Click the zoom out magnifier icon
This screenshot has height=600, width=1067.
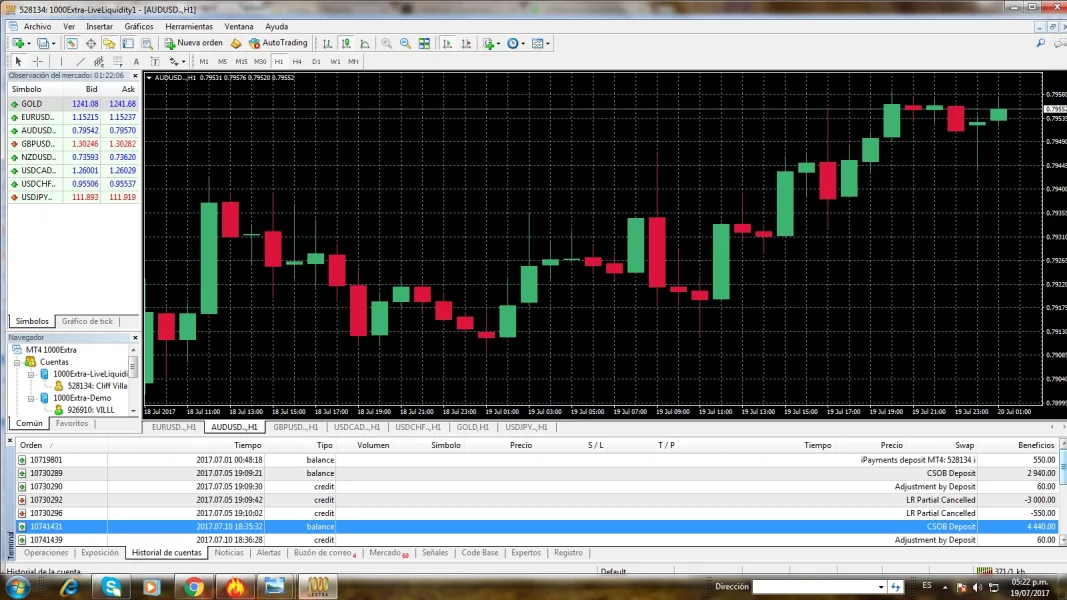click(x=405, y=44)
